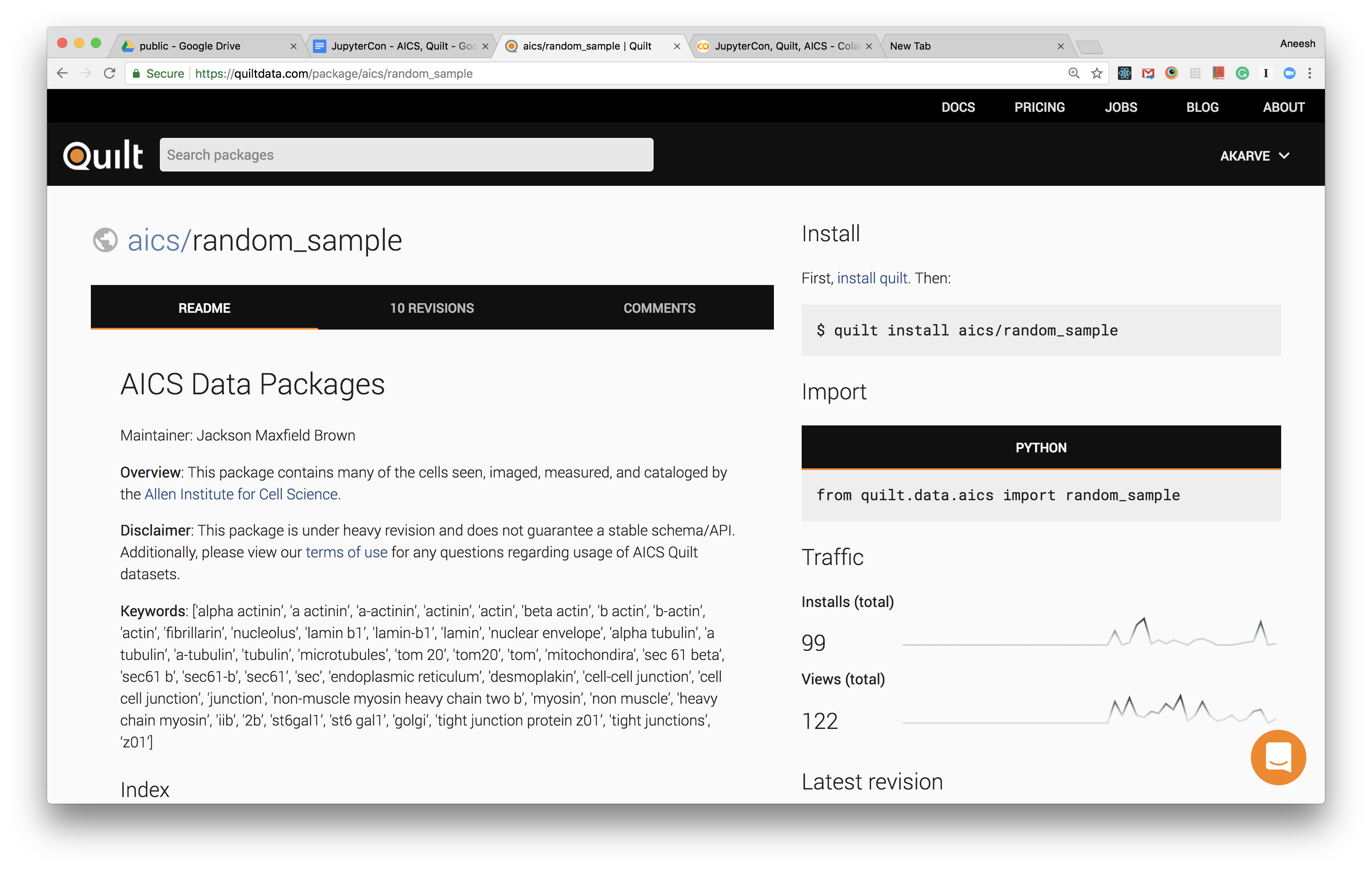This screenshot has width=1372, height=871.
Task: Click the "Disclaimer" label in README
Action: pos(155,530)
